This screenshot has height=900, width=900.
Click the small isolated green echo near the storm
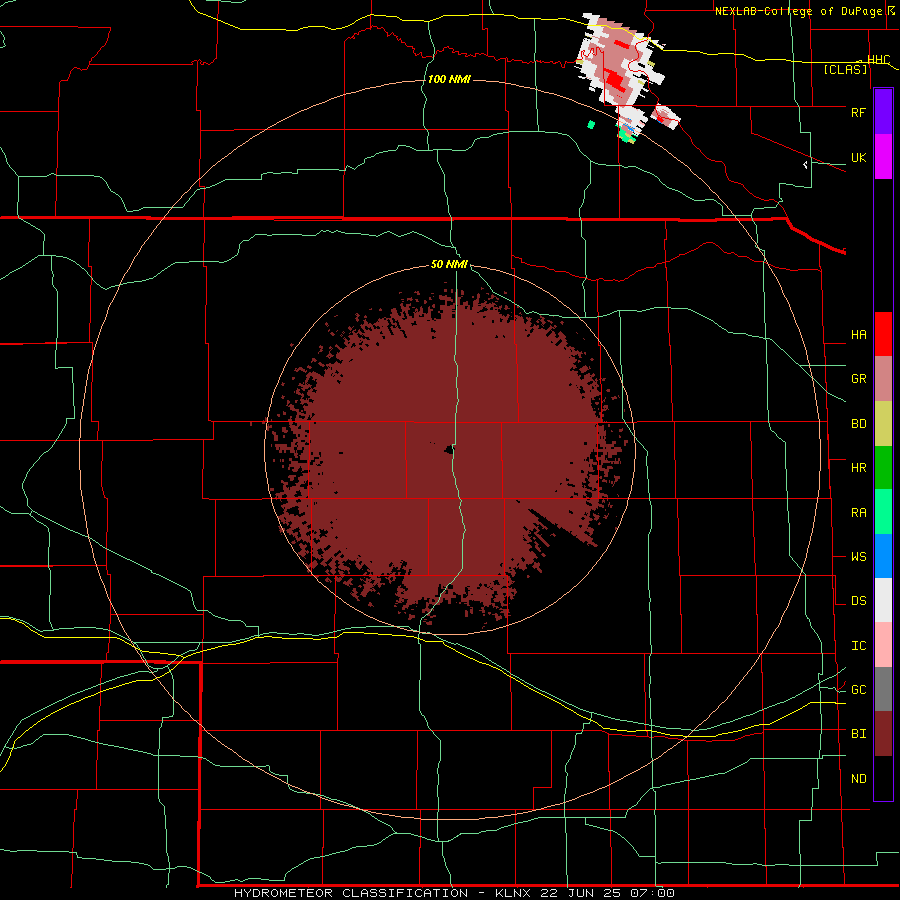[x=591, y=125]
